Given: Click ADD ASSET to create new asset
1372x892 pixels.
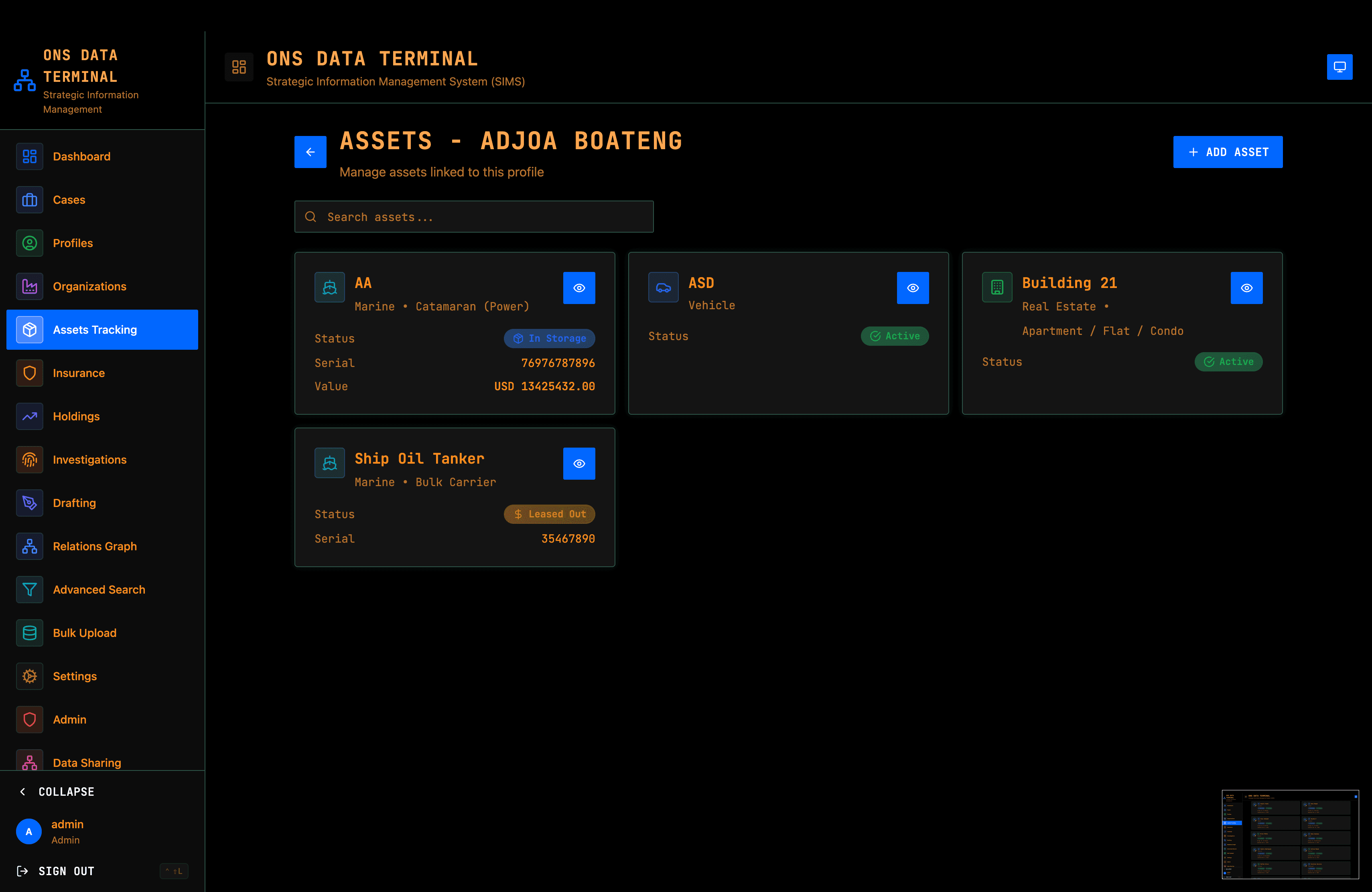Looking at the screenshot, I should click(x=1228, y=152).
